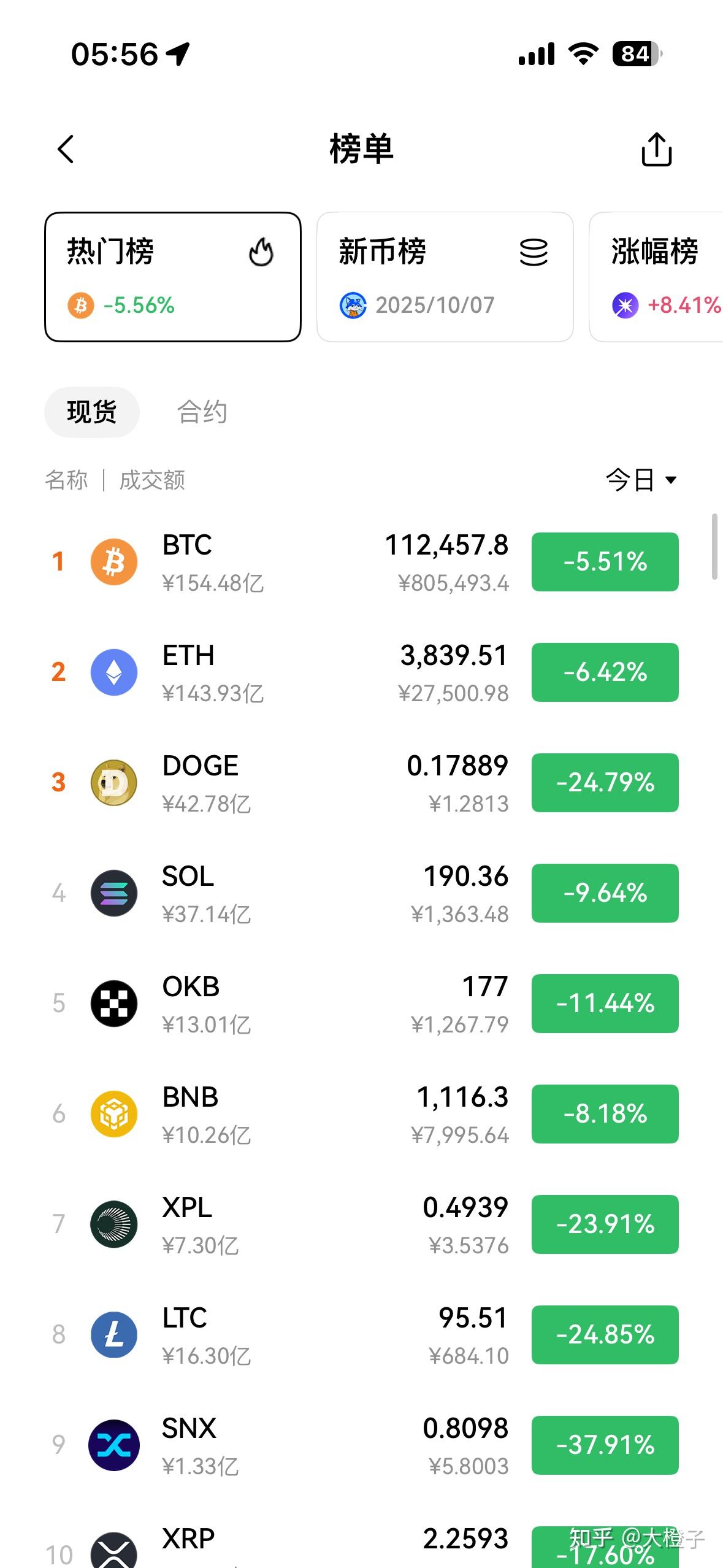Viewport: 723px width, 1568px height.
Task: Tap the back arrow icon
Action: [x=66, y=149]
